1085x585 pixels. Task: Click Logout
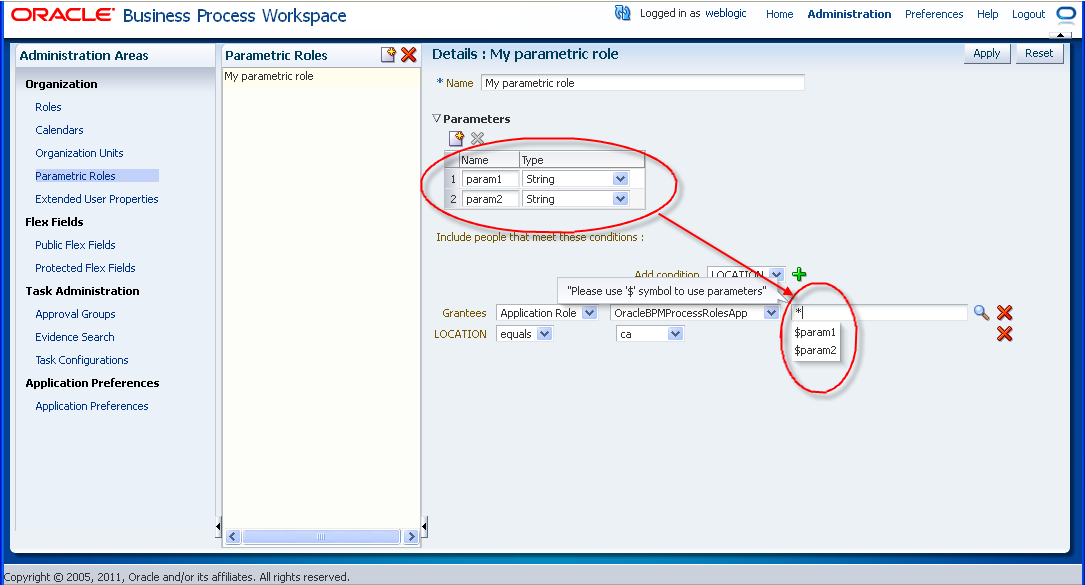(x=1028, y=14)
